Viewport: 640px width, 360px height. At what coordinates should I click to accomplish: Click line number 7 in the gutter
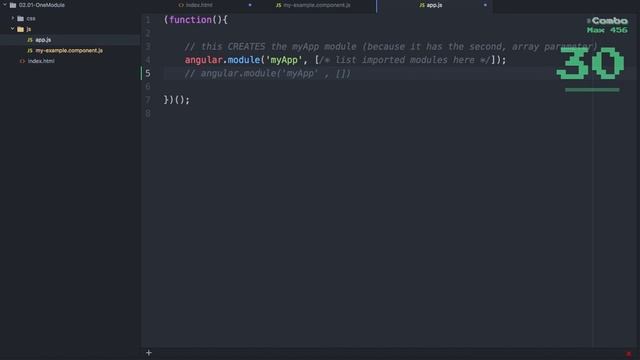pyautogui.click(x=148, y=100)
